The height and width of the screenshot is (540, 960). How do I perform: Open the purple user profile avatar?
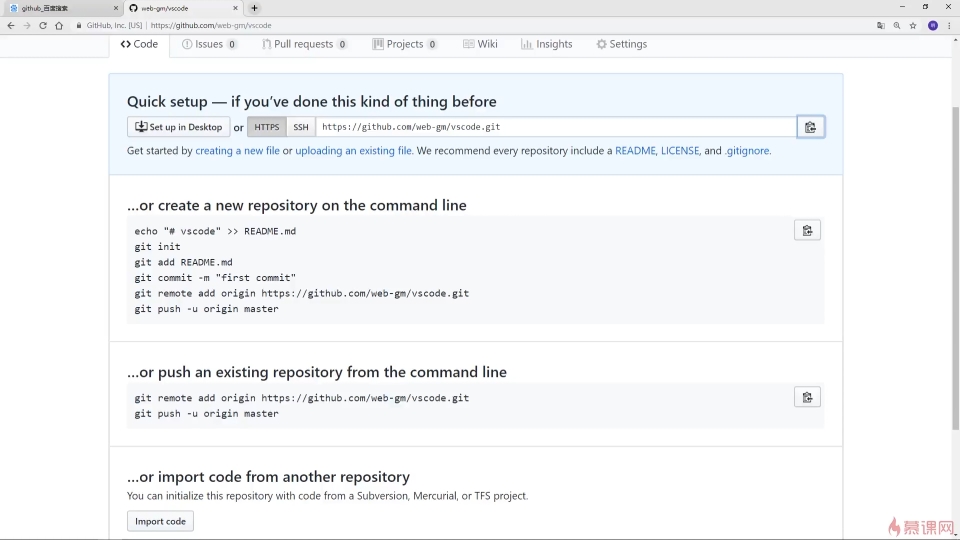(x=932, y=25)
